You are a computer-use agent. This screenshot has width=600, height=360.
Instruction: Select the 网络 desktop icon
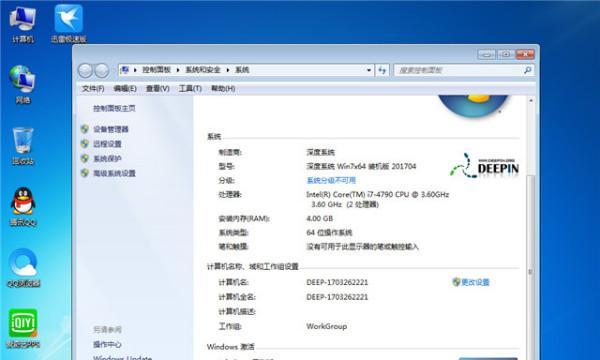pyautogui.click(x=23, y=85)
